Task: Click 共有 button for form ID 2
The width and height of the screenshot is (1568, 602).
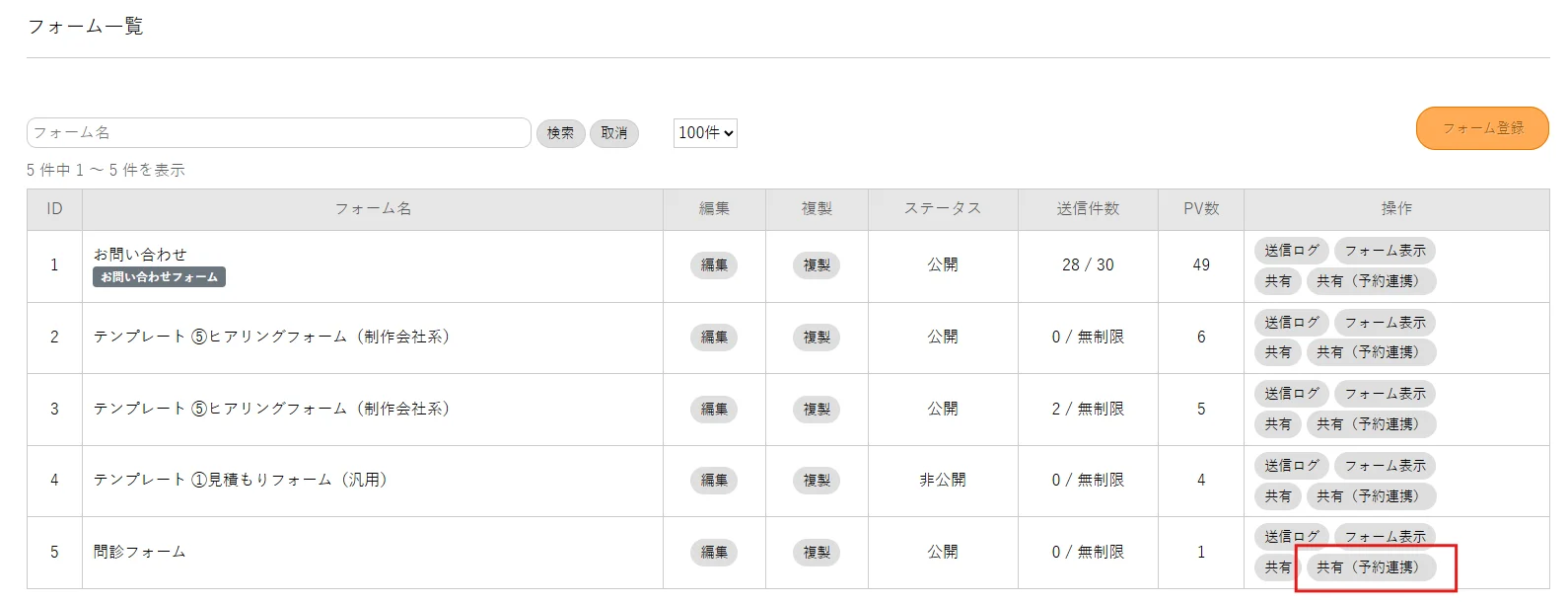Action: 1277,352
